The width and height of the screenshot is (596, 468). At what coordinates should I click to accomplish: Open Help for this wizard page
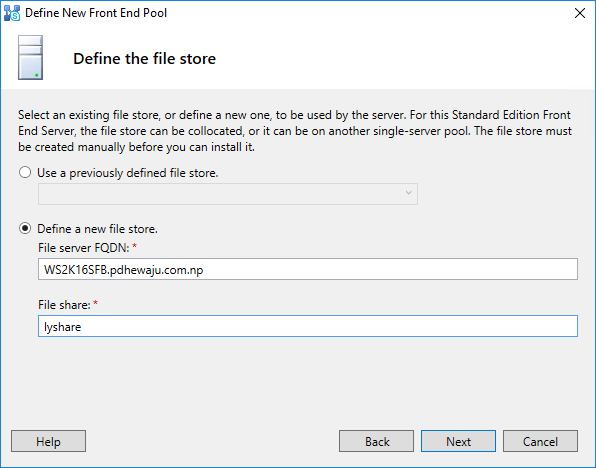pyautogui.click(x=48, y=441)
